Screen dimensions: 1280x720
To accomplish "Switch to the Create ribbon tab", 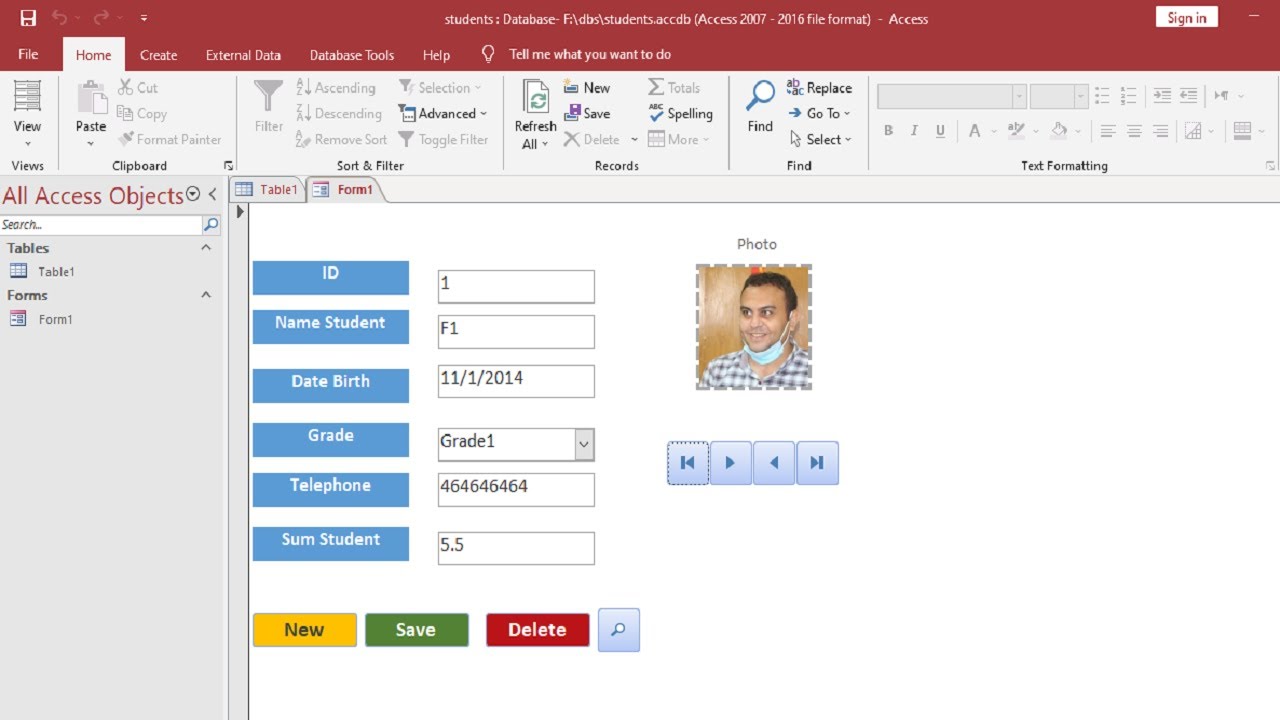I will coord(158,55).
